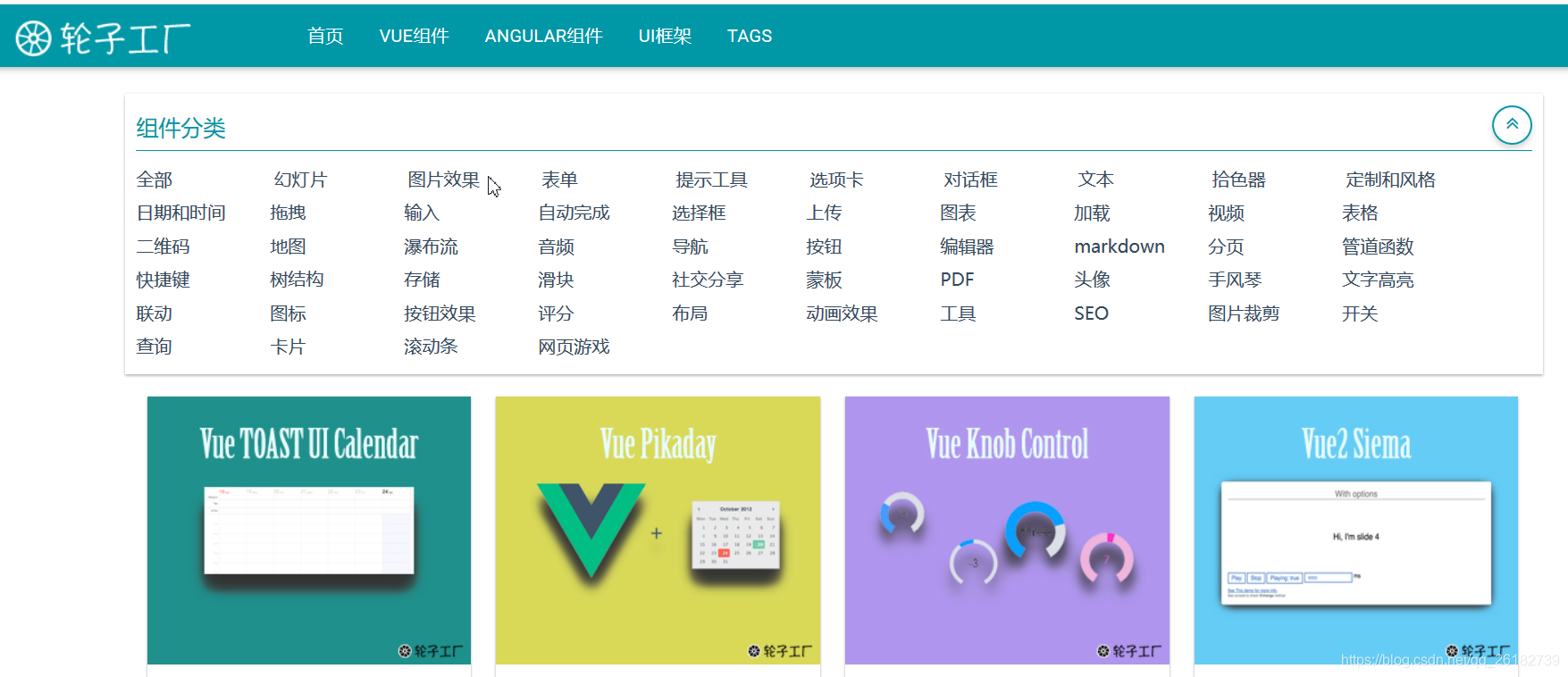Viewport: 1568px width, 677px height.
Task: Choose the 视频 category
Action: [x=1226, y=213]
